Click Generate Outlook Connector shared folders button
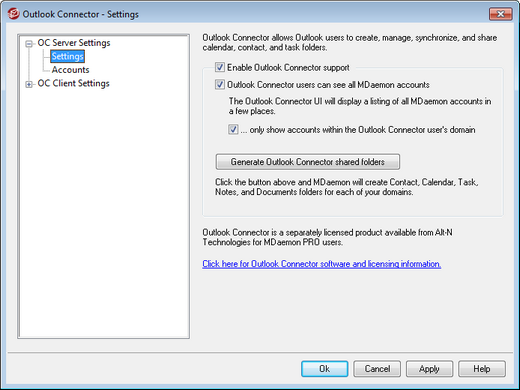520x390 pixels. [x=308, y=162]
